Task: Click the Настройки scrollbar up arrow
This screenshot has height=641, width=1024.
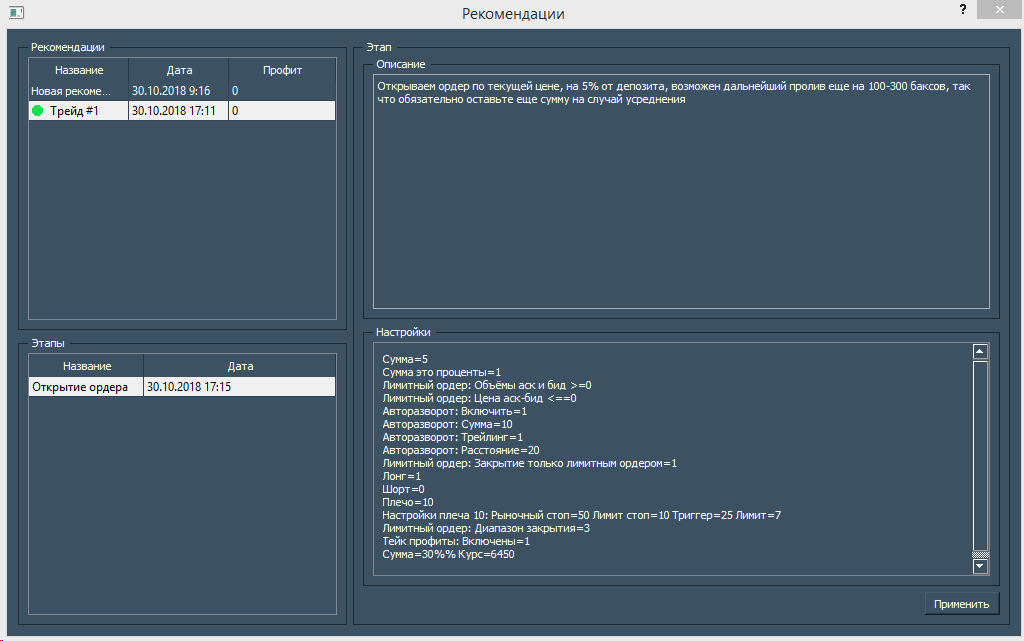Action: click(980, 351)
